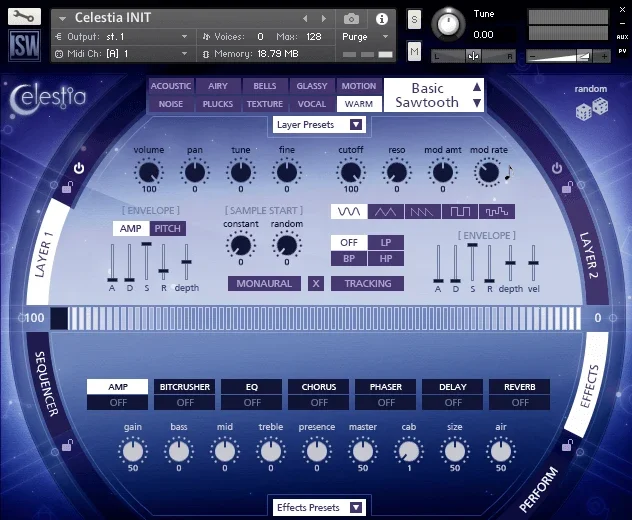Click the volume minus button
Image resolution: width=632 pixels, height=520 pixels.
tap(532, 56)
